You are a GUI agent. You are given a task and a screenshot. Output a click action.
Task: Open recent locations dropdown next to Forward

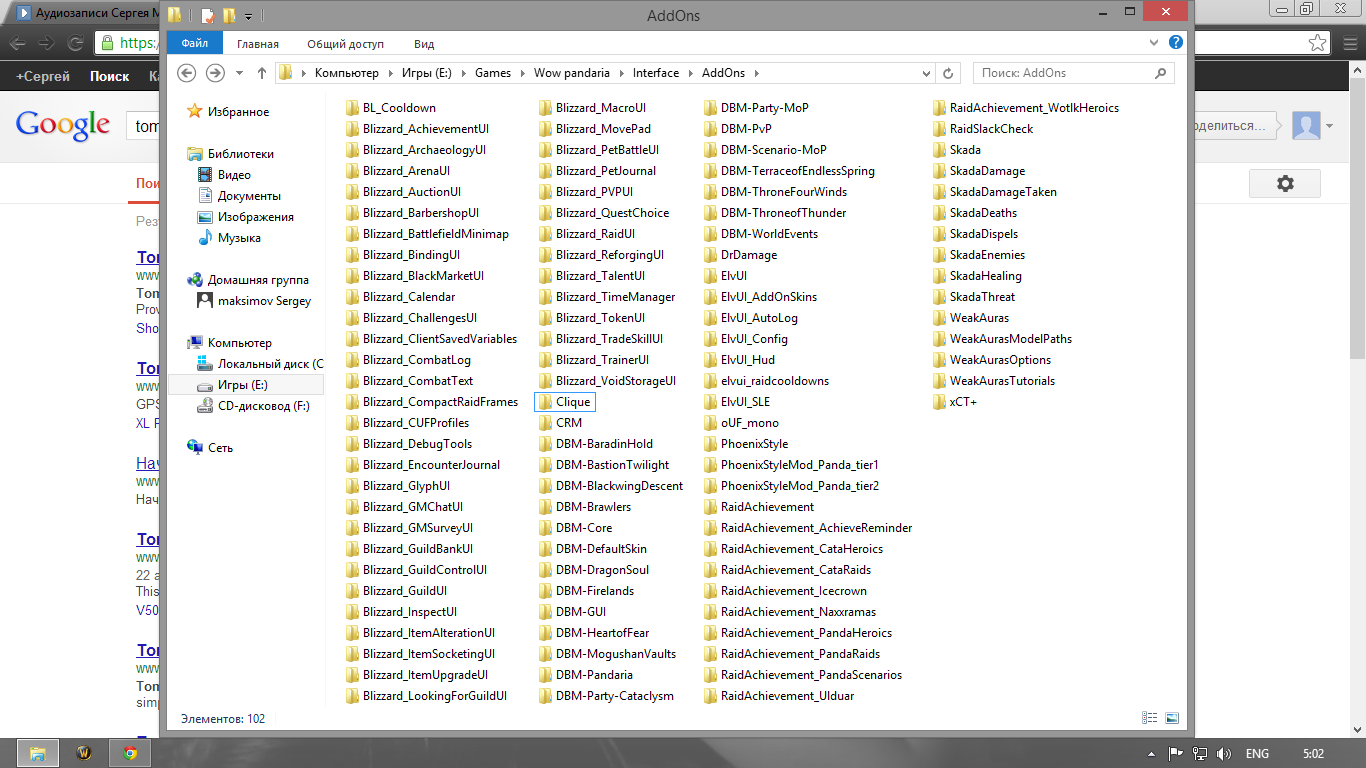[x=240, y=73]
